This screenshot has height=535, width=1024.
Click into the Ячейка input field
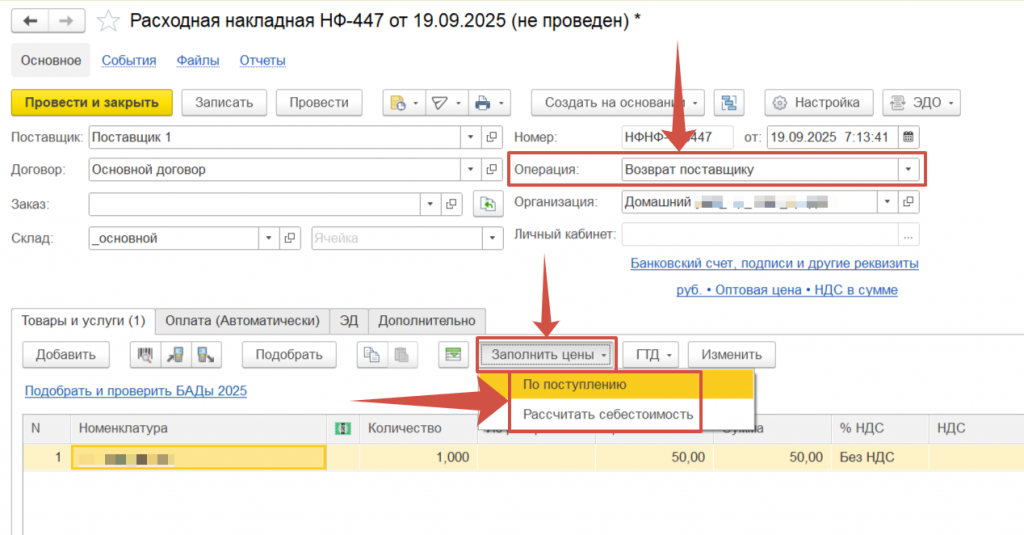[x=395, y=238]
